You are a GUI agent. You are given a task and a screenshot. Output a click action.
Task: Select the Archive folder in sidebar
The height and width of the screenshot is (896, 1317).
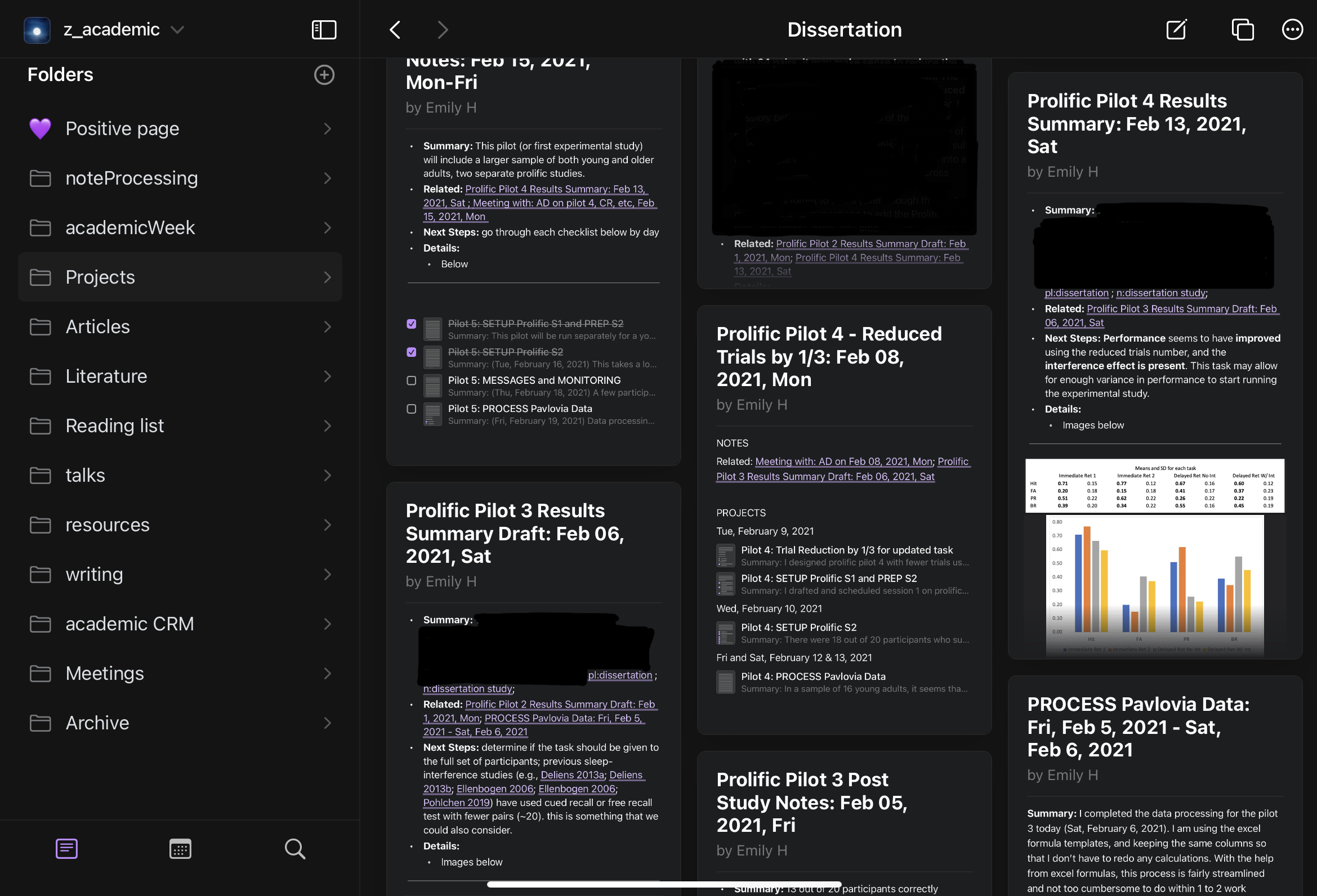97,723
